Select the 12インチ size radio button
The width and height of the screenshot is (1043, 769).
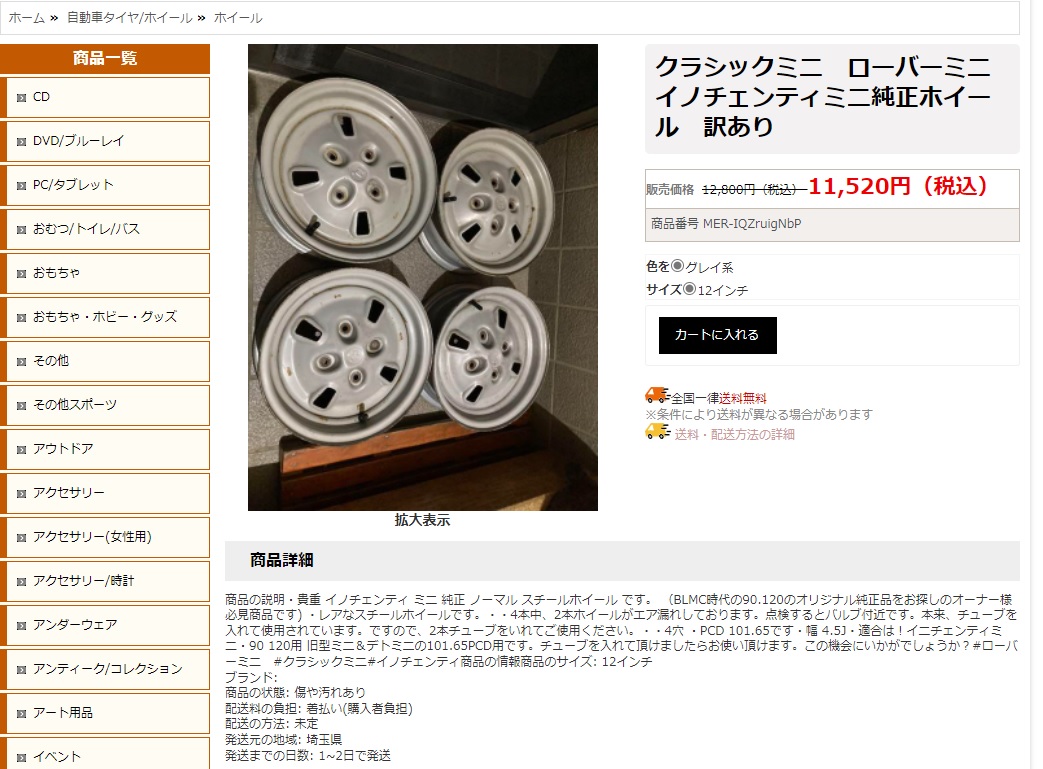tap(690, 289)
